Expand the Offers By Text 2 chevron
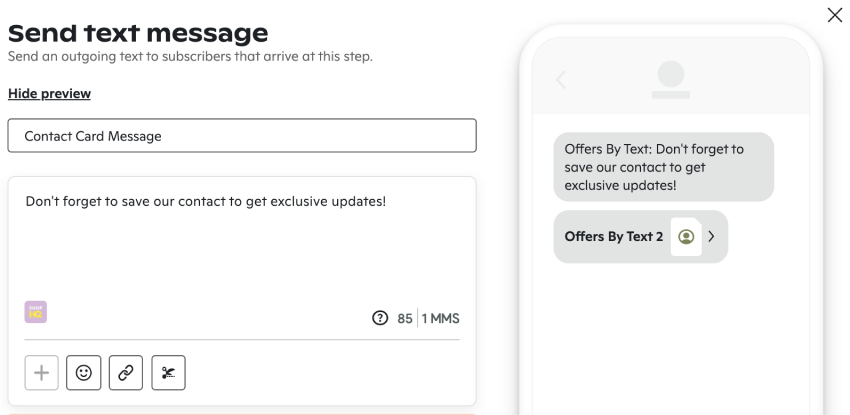 pos(711,236)
